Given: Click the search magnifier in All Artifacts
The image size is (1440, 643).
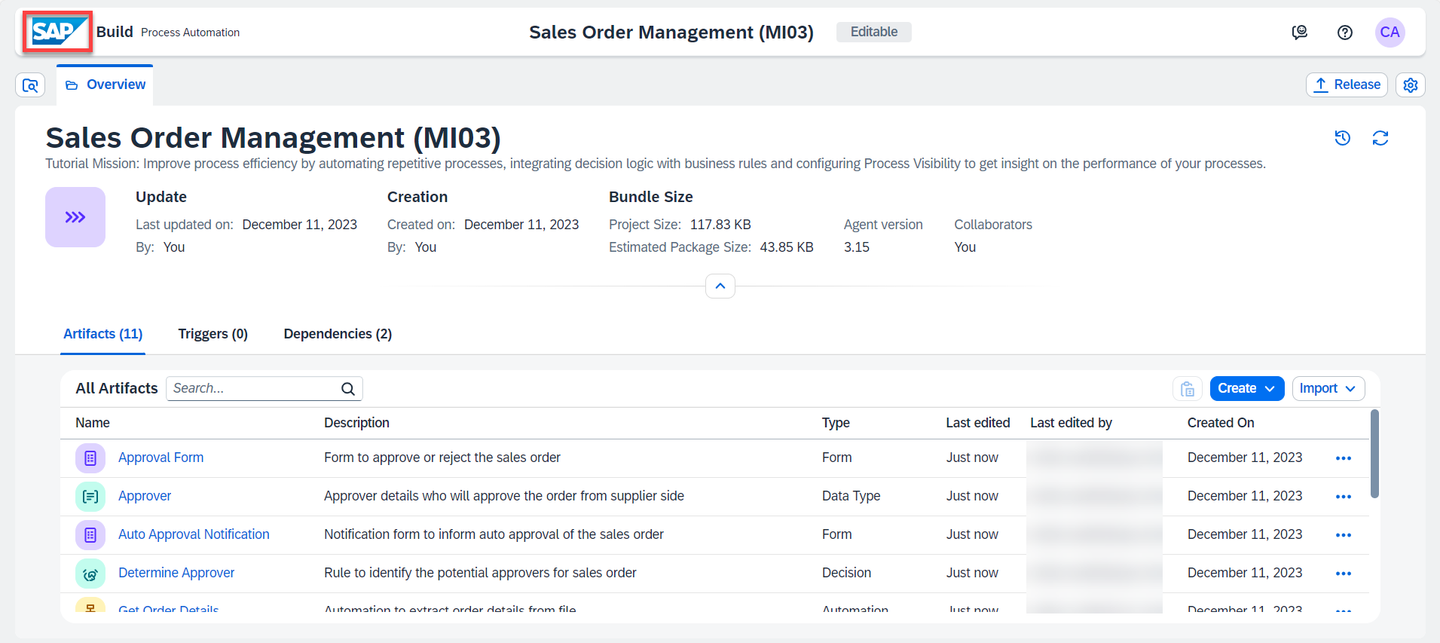Looking at the screenshot, I should coord(348,389).
